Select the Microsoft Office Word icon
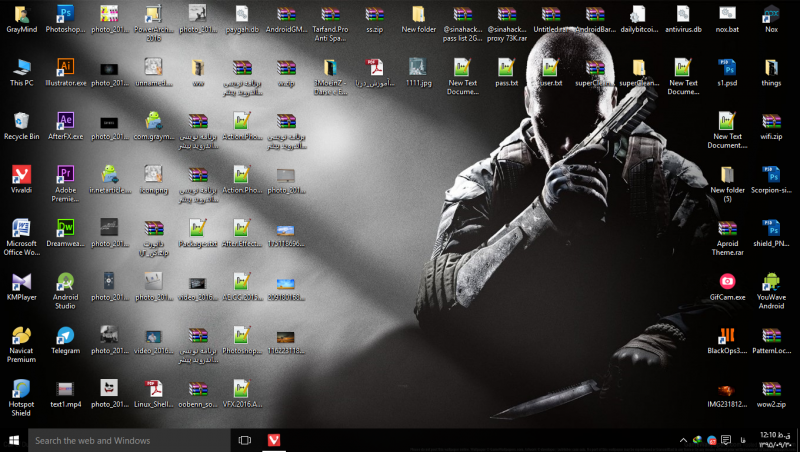Screen dimensions: 800x452 pyautogui.click(x=21, y=237)
